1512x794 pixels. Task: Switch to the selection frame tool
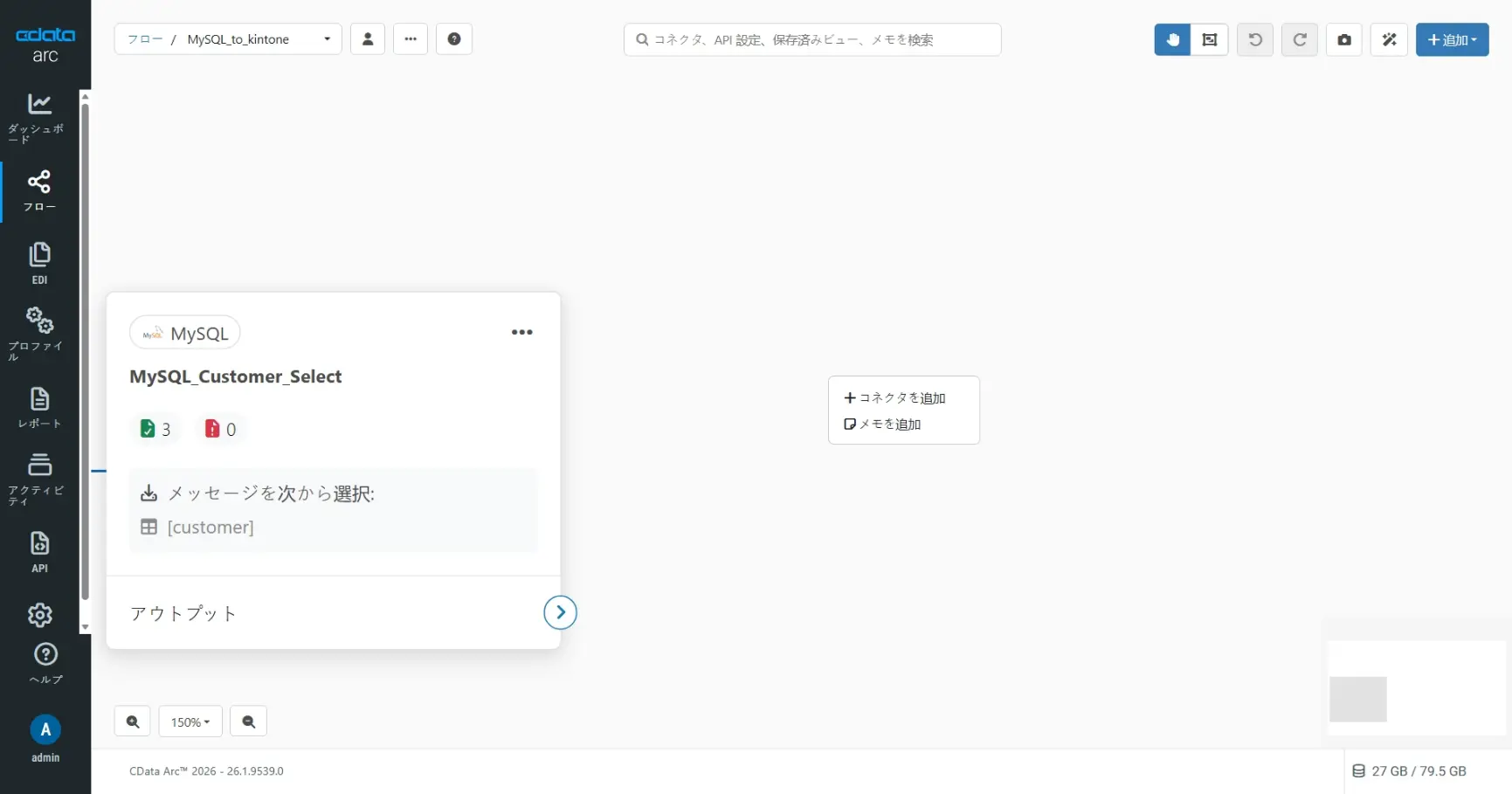pos(1210,39)
